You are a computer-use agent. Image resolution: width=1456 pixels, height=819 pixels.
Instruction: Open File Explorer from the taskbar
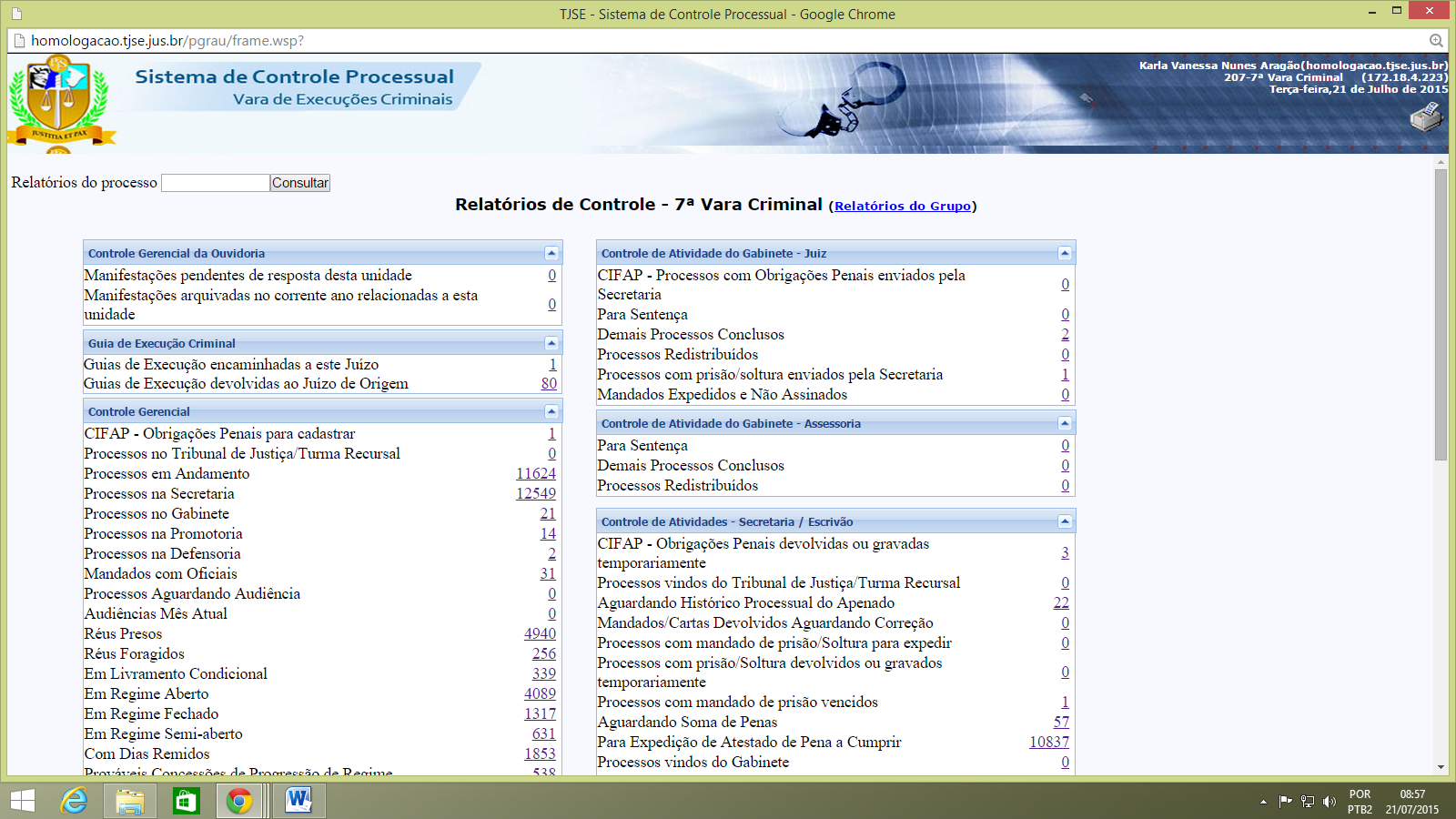pos(130,801)
